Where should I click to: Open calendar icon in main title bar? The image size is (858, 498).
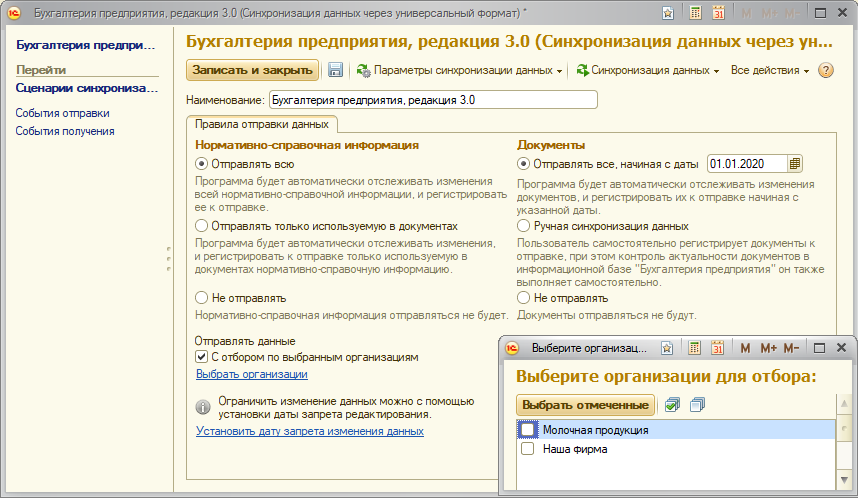(x=718, y=13)
